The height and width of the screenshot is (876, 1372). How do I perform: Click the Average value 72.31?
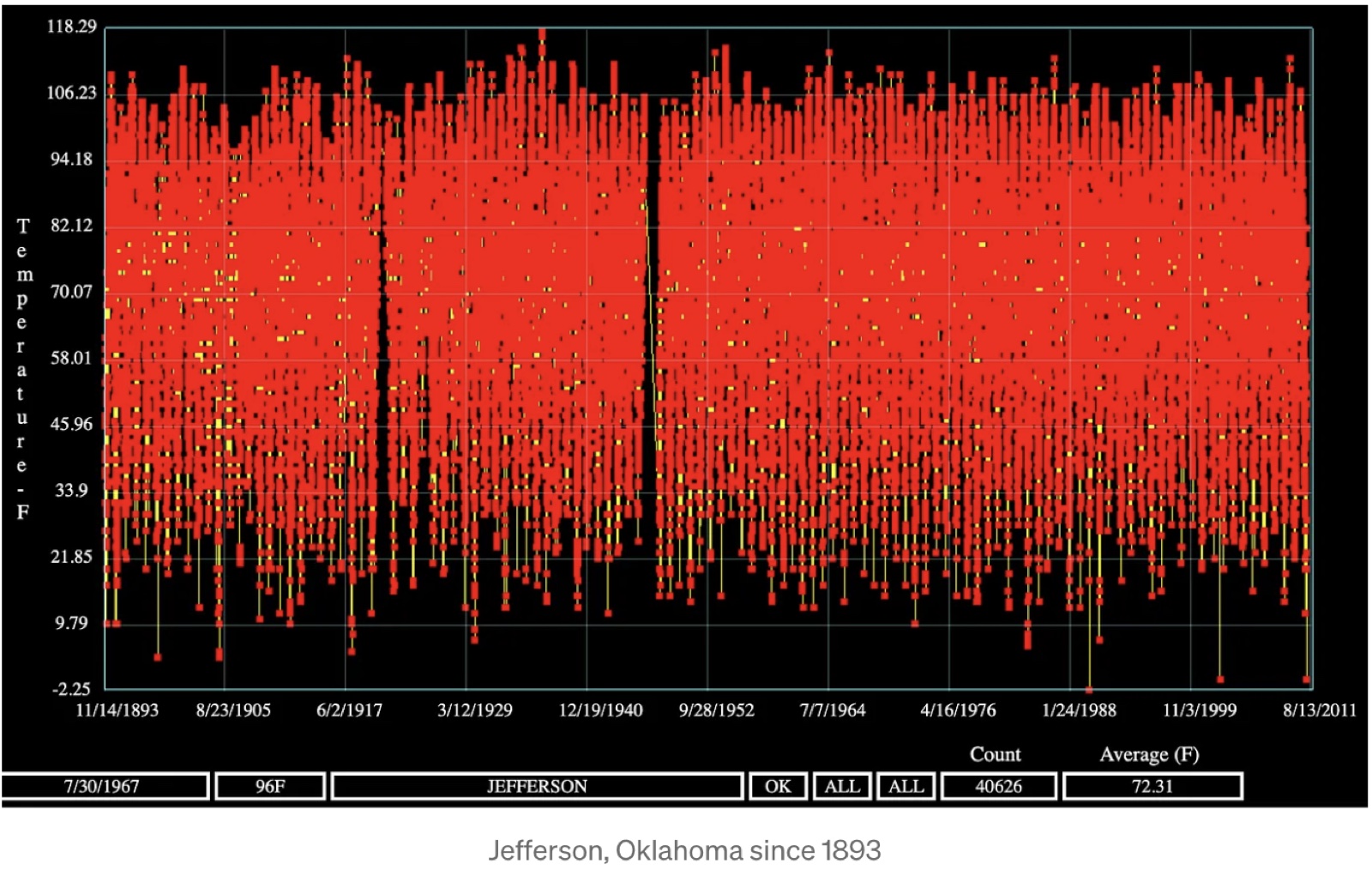click(1152, 786)
